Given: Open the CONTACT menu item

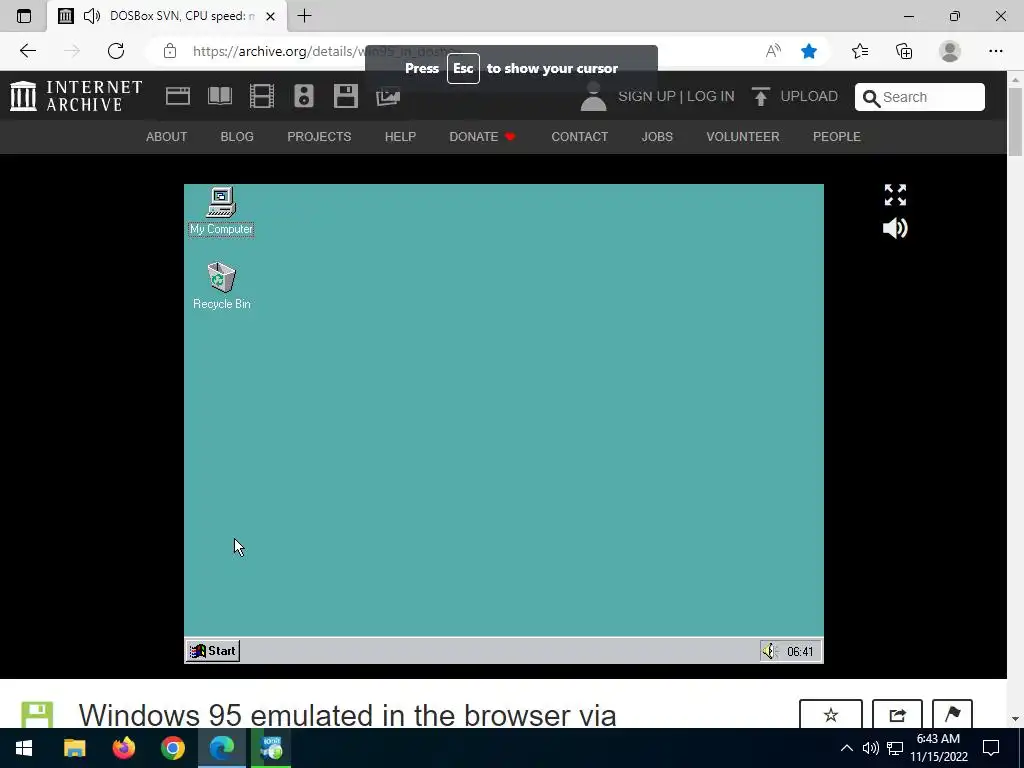Looking at the screenshot, I should (579, 136).
